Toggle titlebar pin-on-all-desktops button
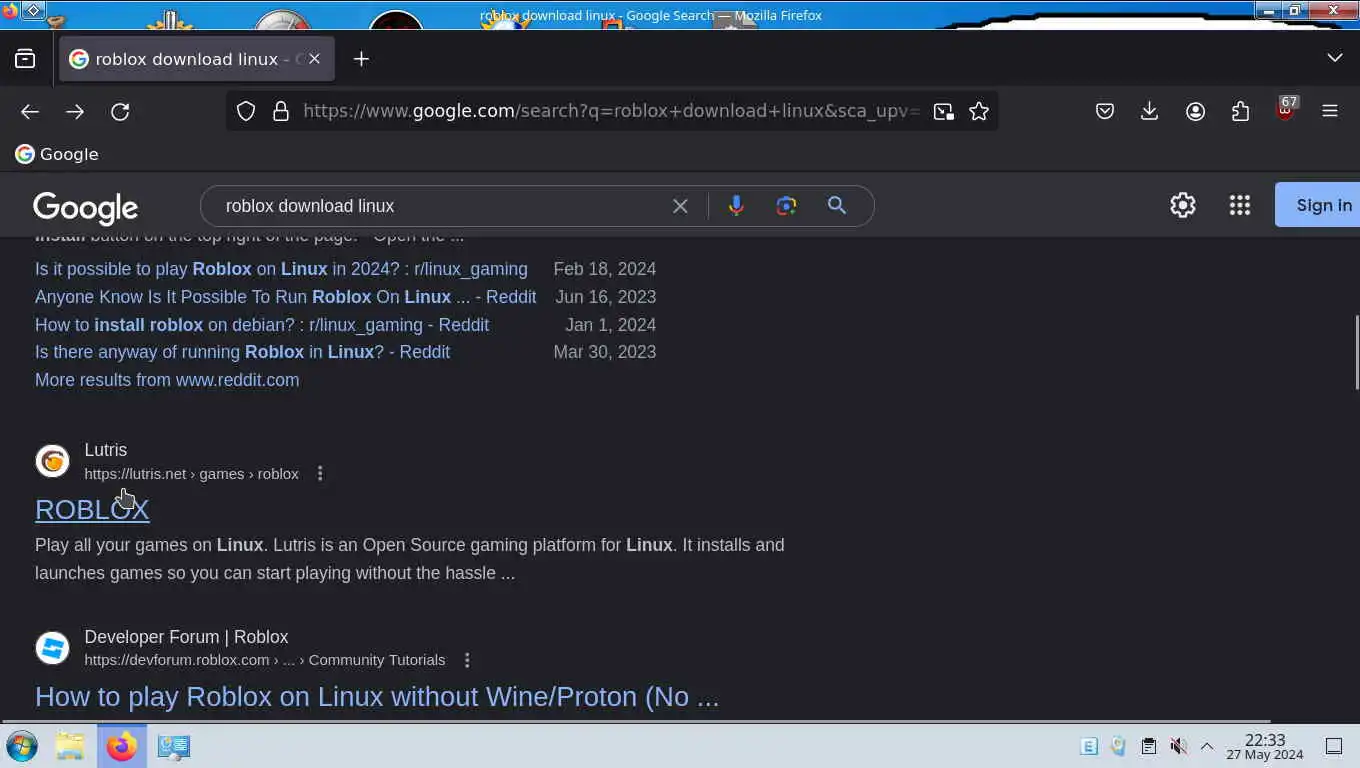This screenshot has height=768, width=1360. [x=33, y=10]
